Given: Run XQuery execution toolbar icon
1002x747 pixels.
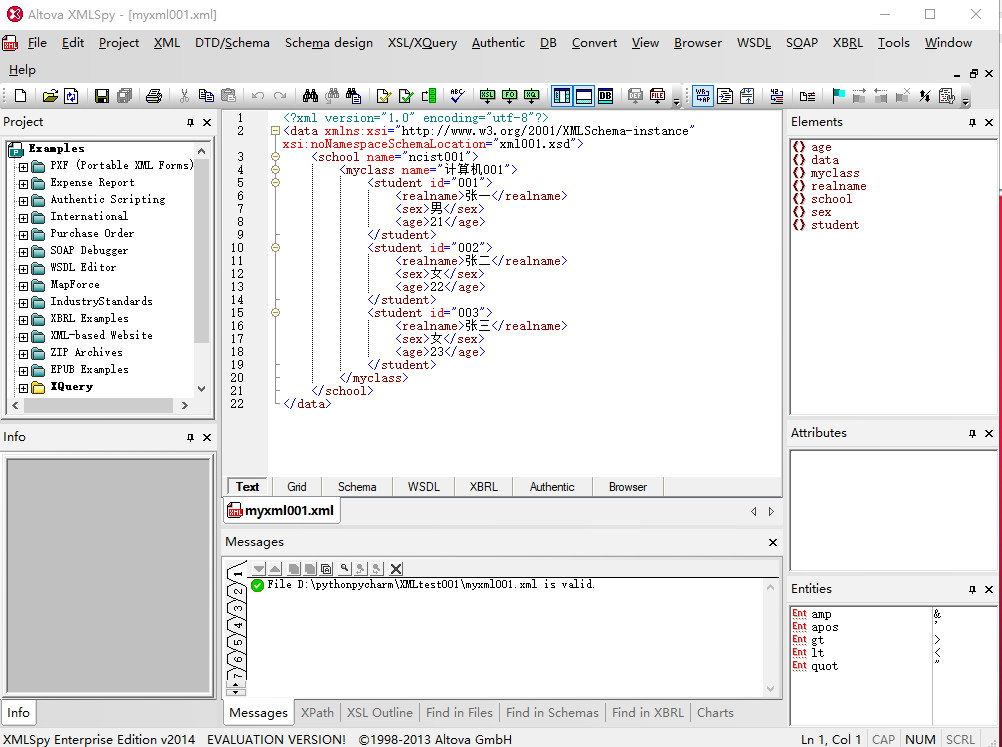Looking at the screenshot, I should tap(531, 96).
